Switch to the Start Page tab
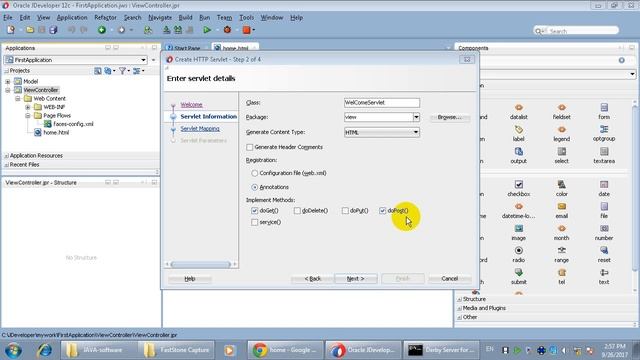Viewport: 640px width, 360px height. pyautogui.click(x=186, y=48)
